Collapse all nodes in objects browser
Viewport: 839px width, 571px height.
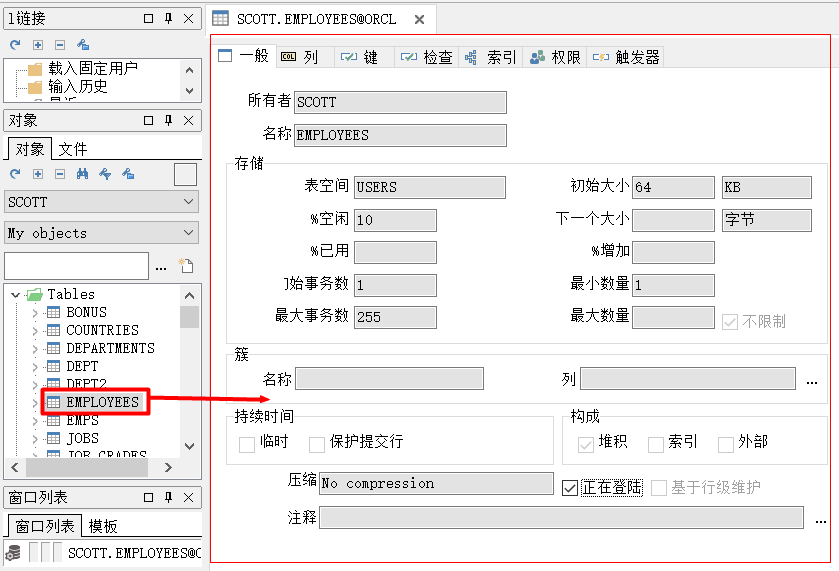tap(60, 174)
